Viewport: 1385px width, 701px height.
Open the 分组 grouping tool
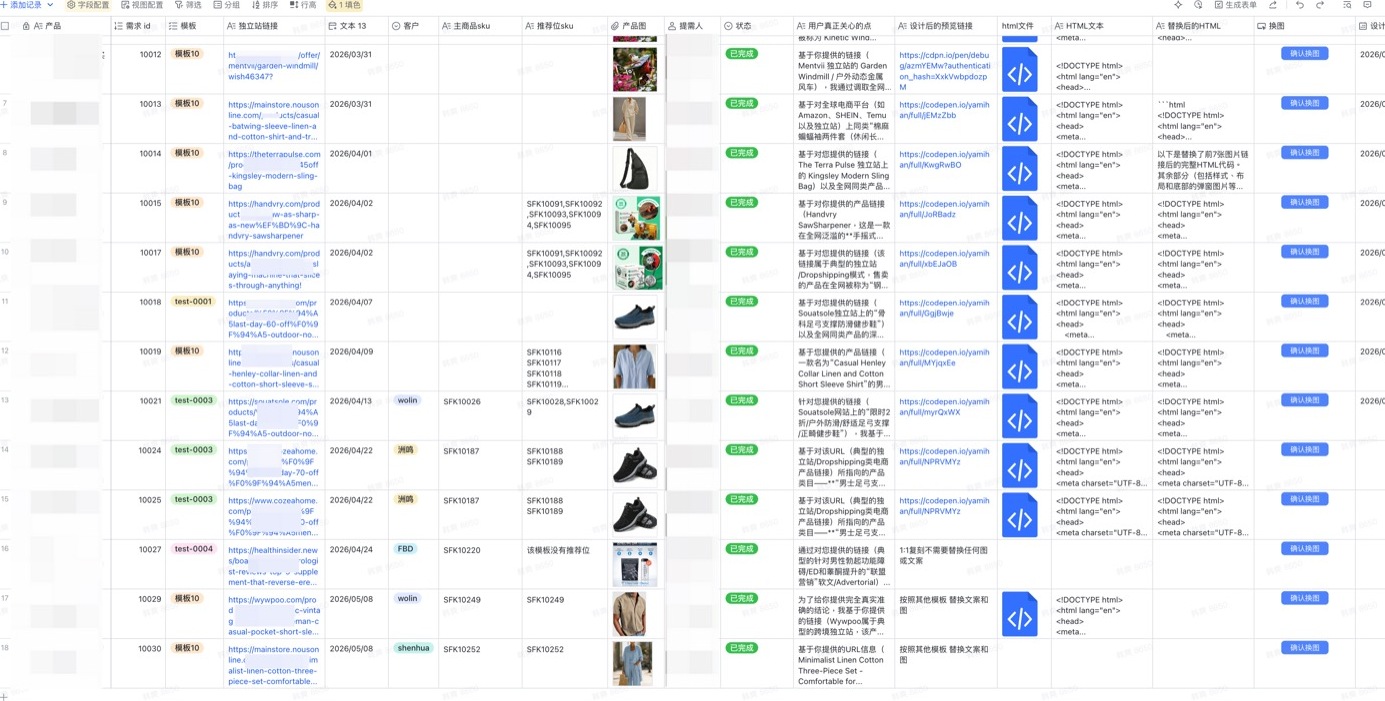pyautogui.click(x=226, y=5)
